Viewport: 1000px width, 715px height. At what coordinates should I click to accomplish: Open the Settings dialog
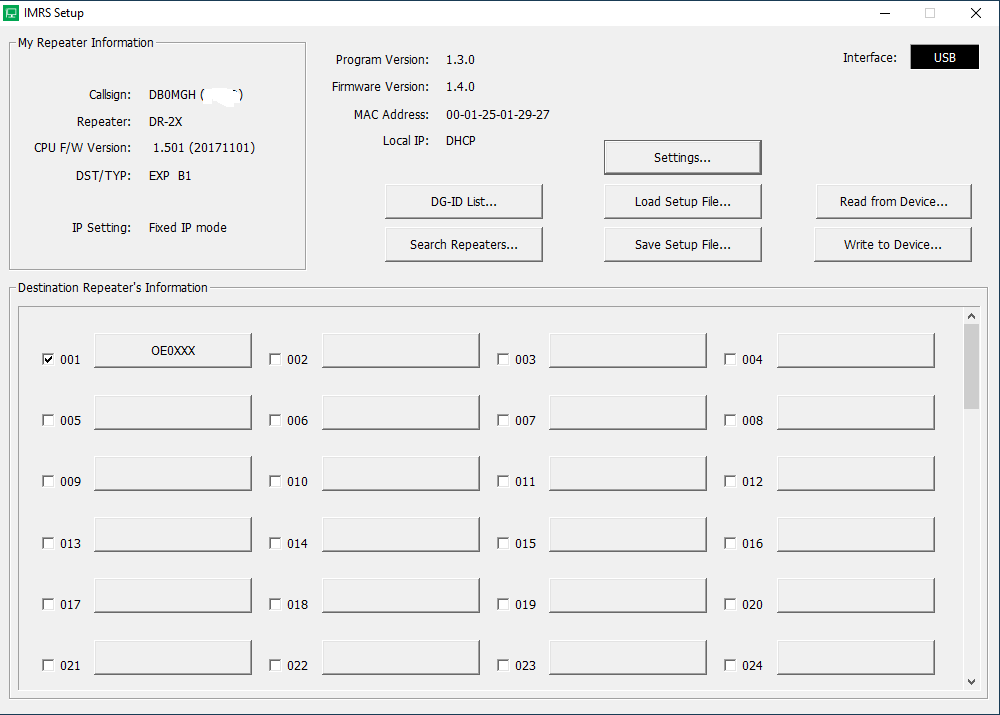(x=682, y=158)
